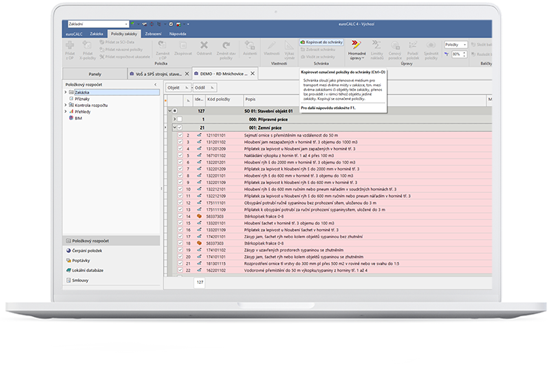Expand 000: Přípravné práce group
Viewport: 550px width, 382px height.
(x=175, y=119)
